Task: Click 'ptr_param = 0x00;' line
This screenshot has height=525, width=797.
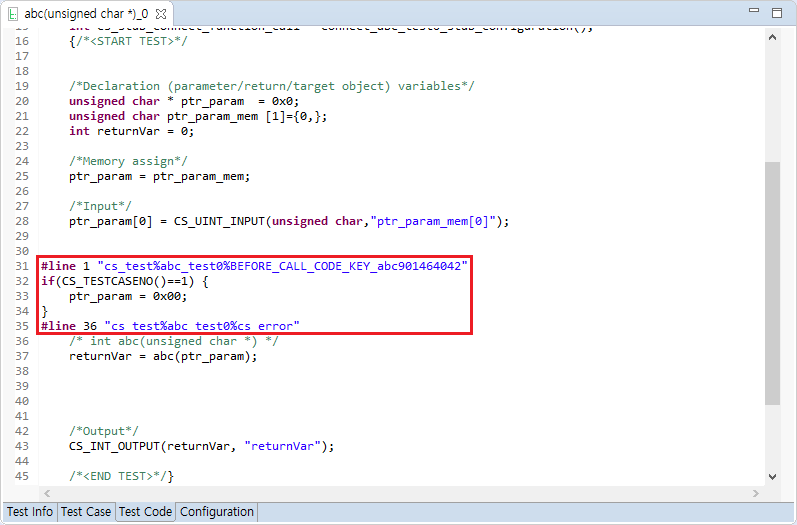Action: [x=128, y=296]
